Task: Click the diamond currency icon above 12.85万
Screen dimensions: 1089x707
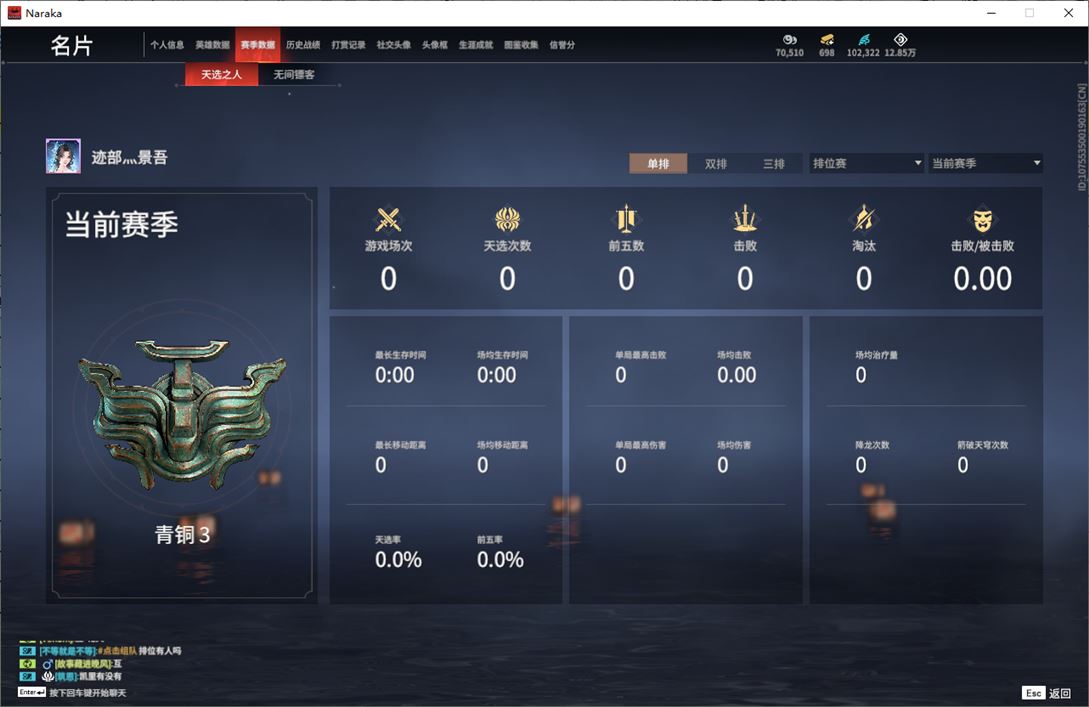Action: pyautogui.click(x=900, y=40)
